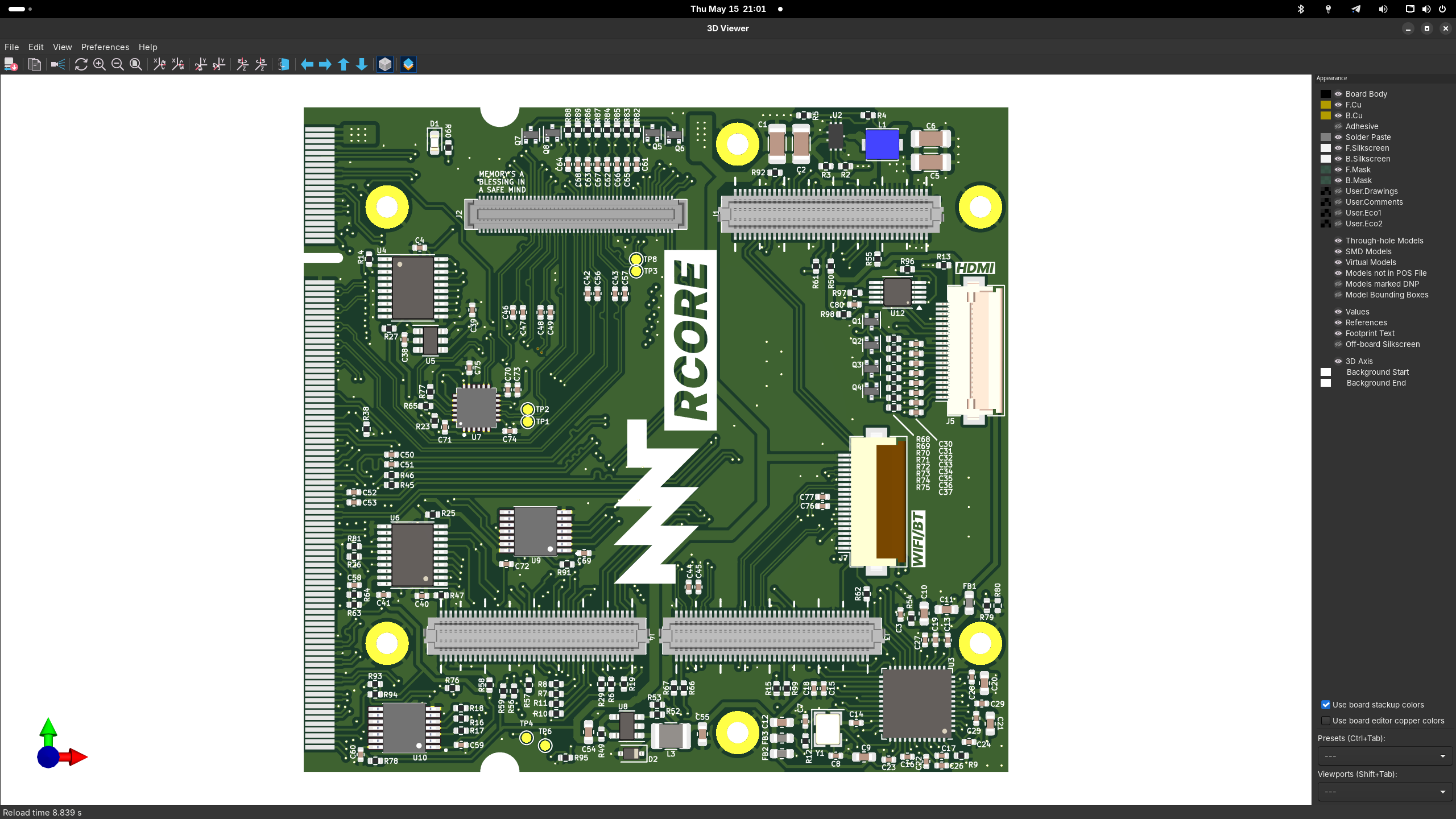Hide footprint References text

[1338, 322]
